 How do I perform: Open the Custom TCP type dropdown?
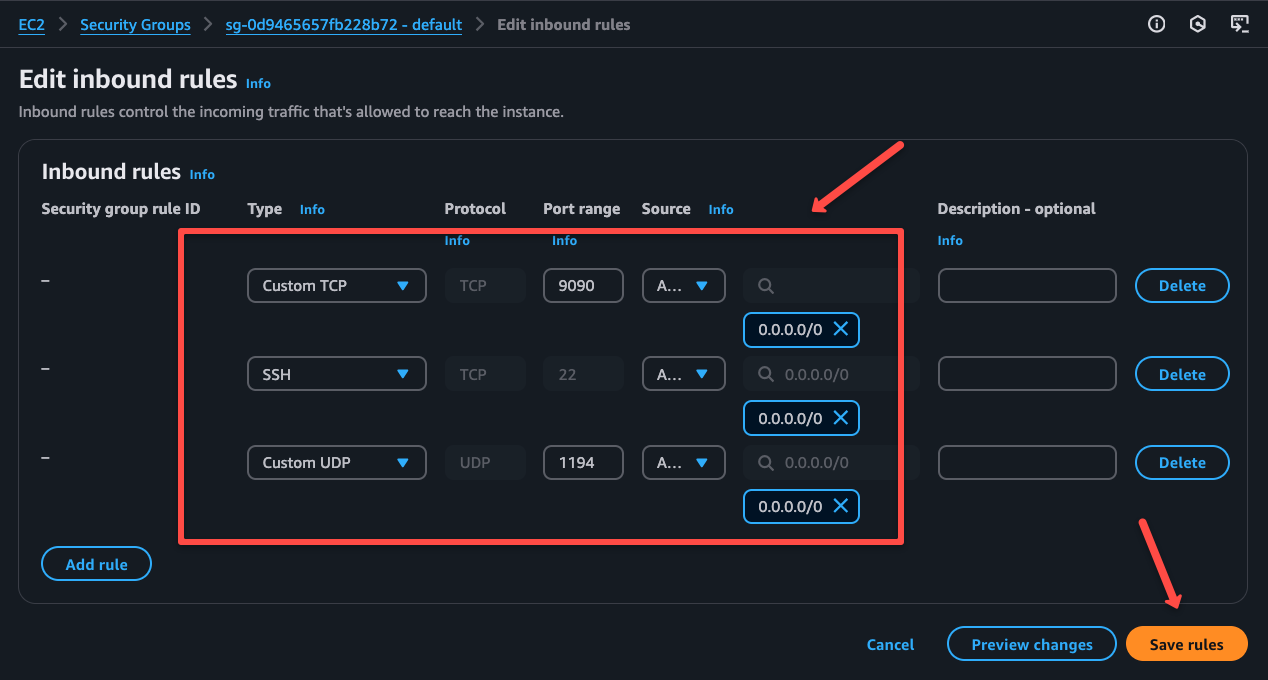coord(336,285)
